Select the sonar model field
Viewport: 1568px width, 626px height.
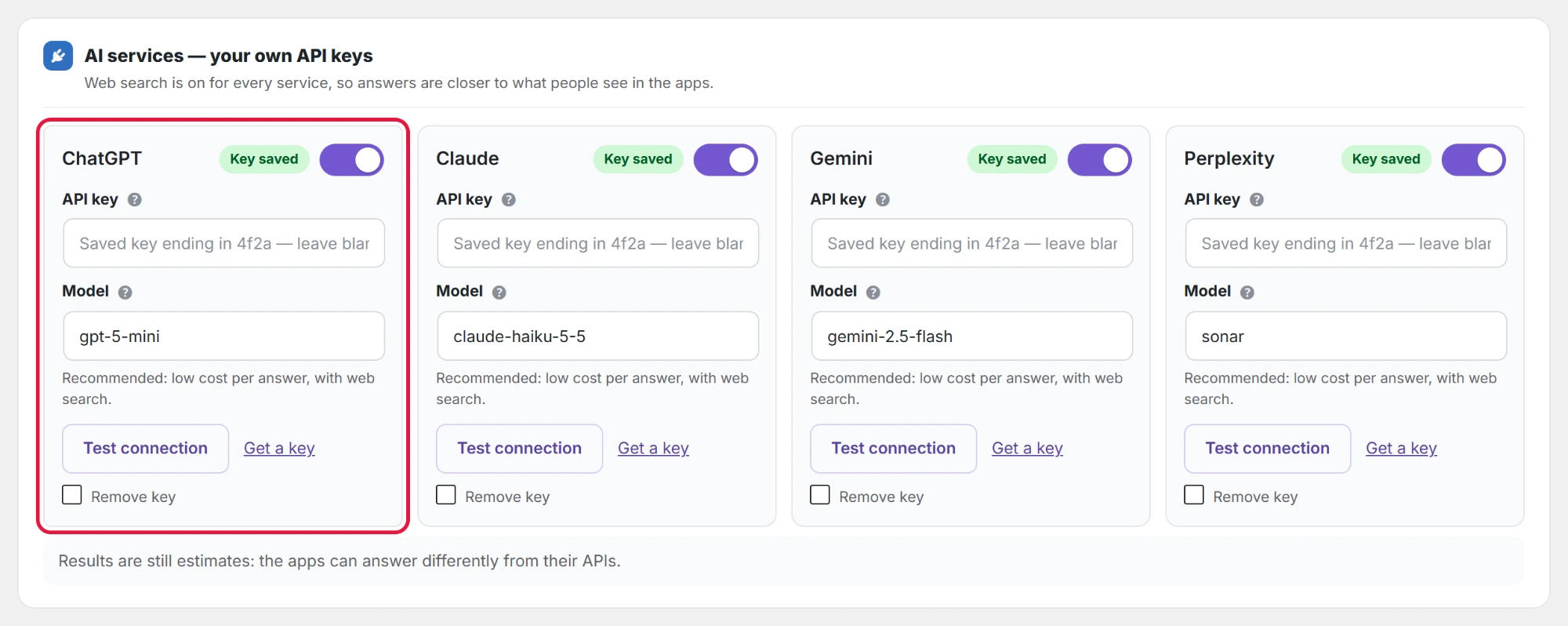click(1345, 336)
